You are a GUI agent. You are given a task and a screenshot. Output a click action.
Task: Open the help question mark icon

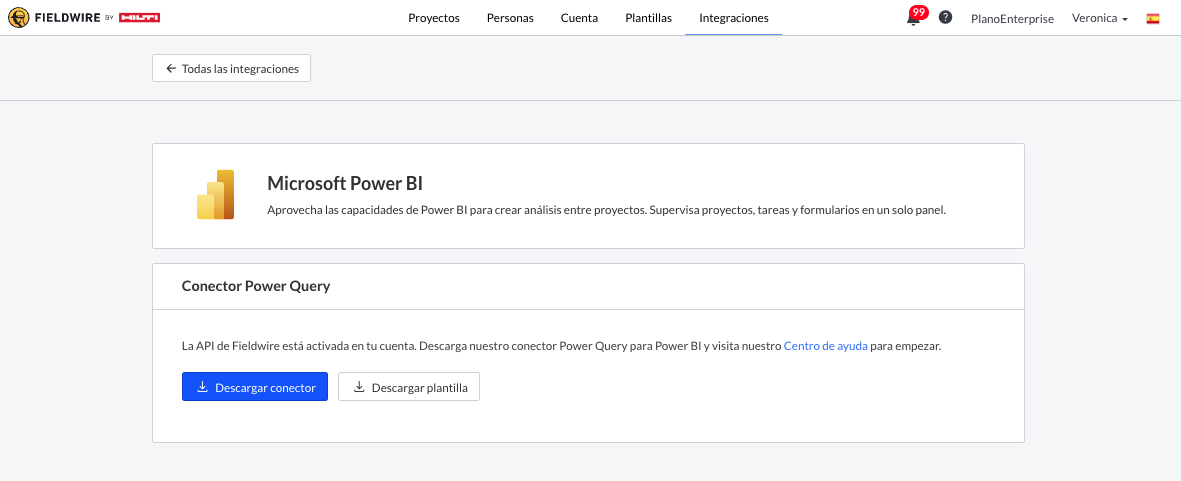[945, 17]
